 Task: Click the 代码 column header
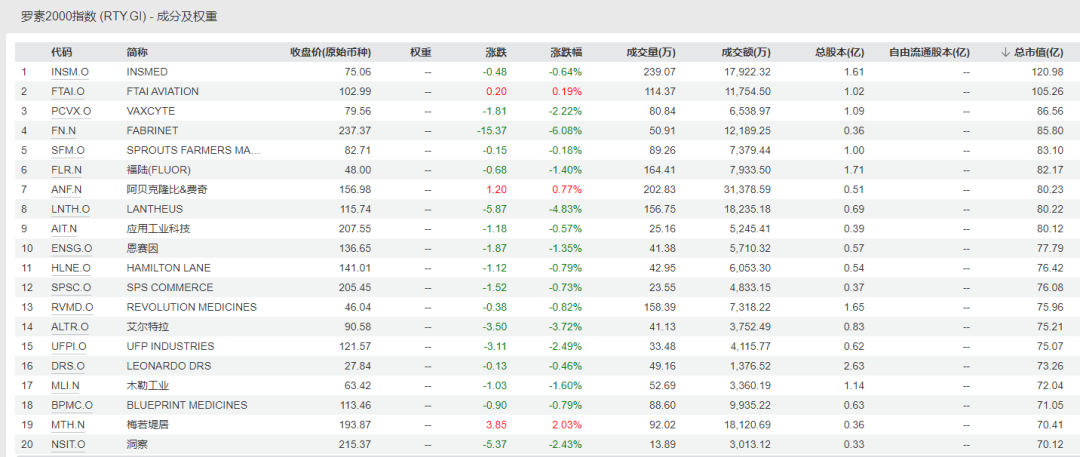pyautogui.click(x=61, y=52)
